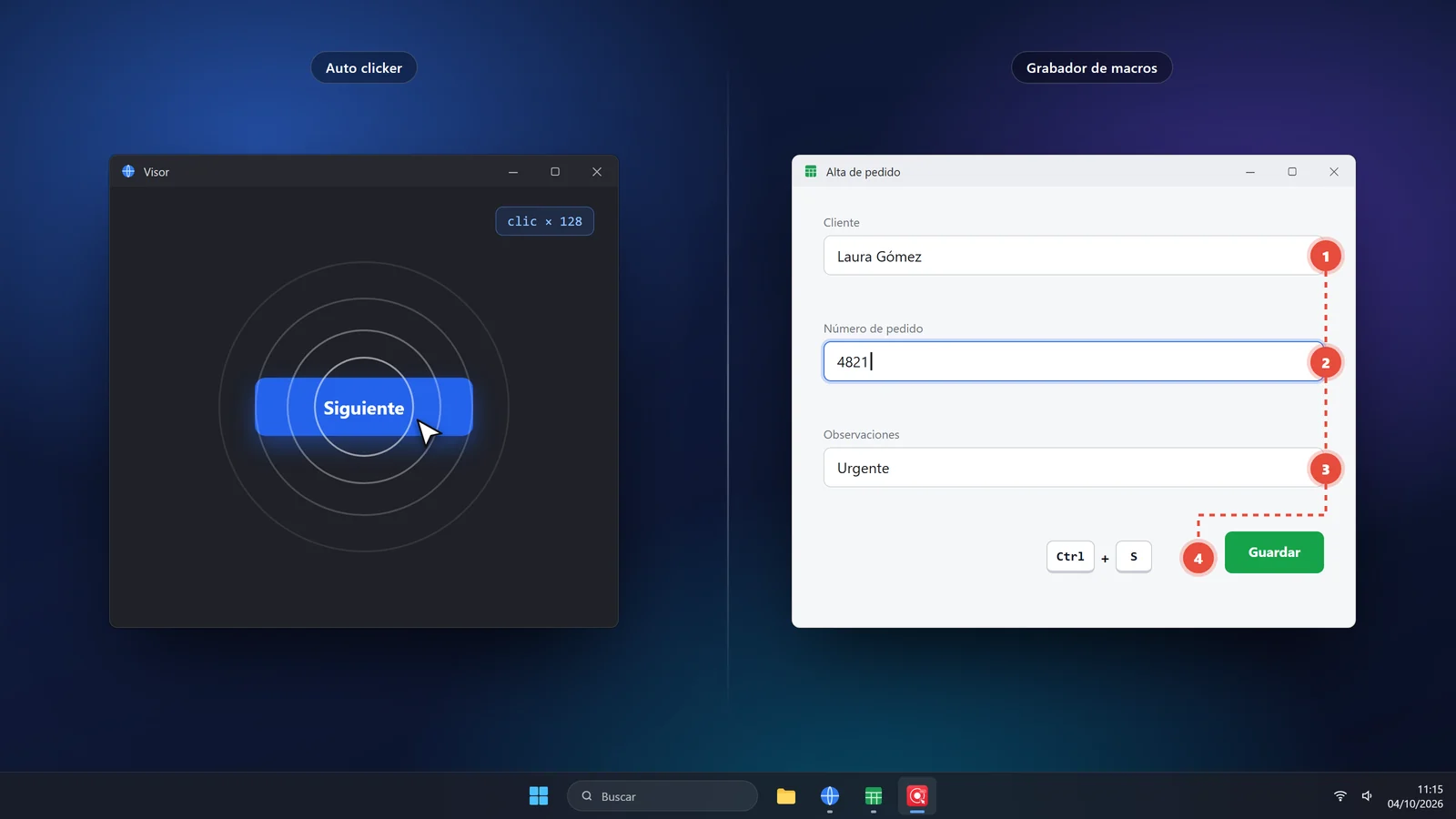Image resolution: width=1456 pixels, height=819 pixels.
Task: Click the blue Siguiente button
Action: click(364, 407)
